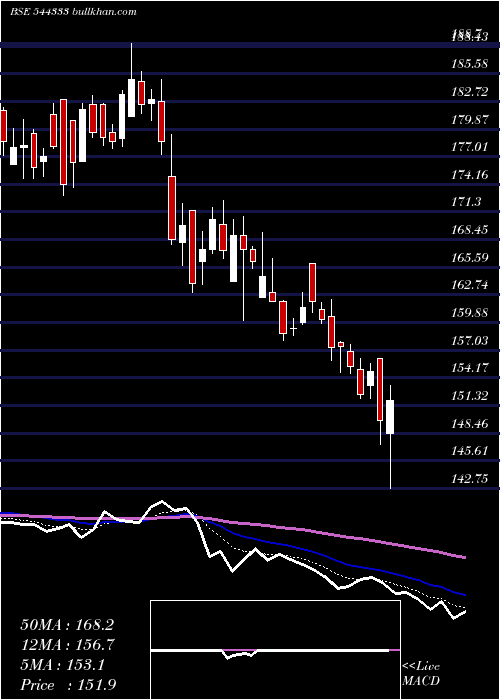Click the 182.72 price axis label

pyautogui.click(x=469, y=92)
